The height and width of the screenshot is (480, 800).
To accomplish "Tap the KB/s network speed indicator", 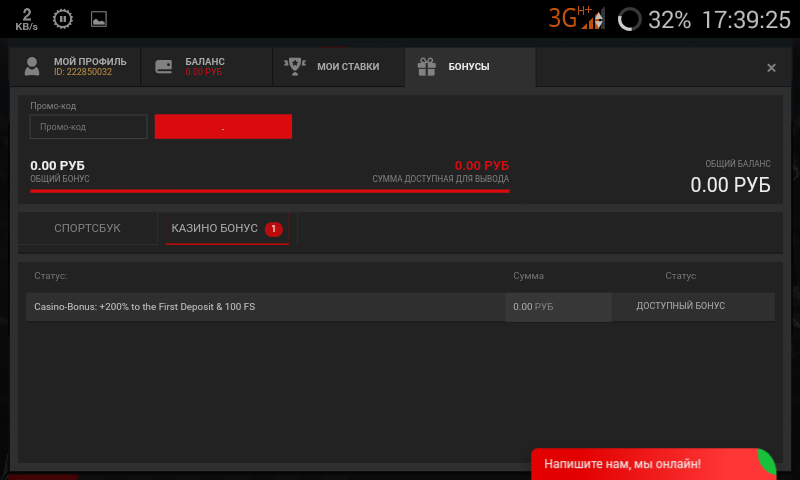I will [x=27, y=19].
